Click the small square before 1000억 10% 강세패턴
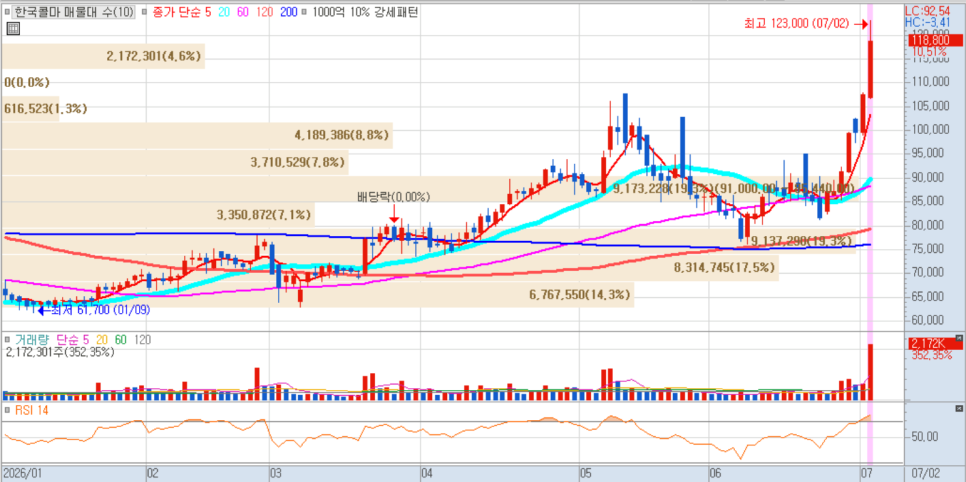 (x=306, y=11)
